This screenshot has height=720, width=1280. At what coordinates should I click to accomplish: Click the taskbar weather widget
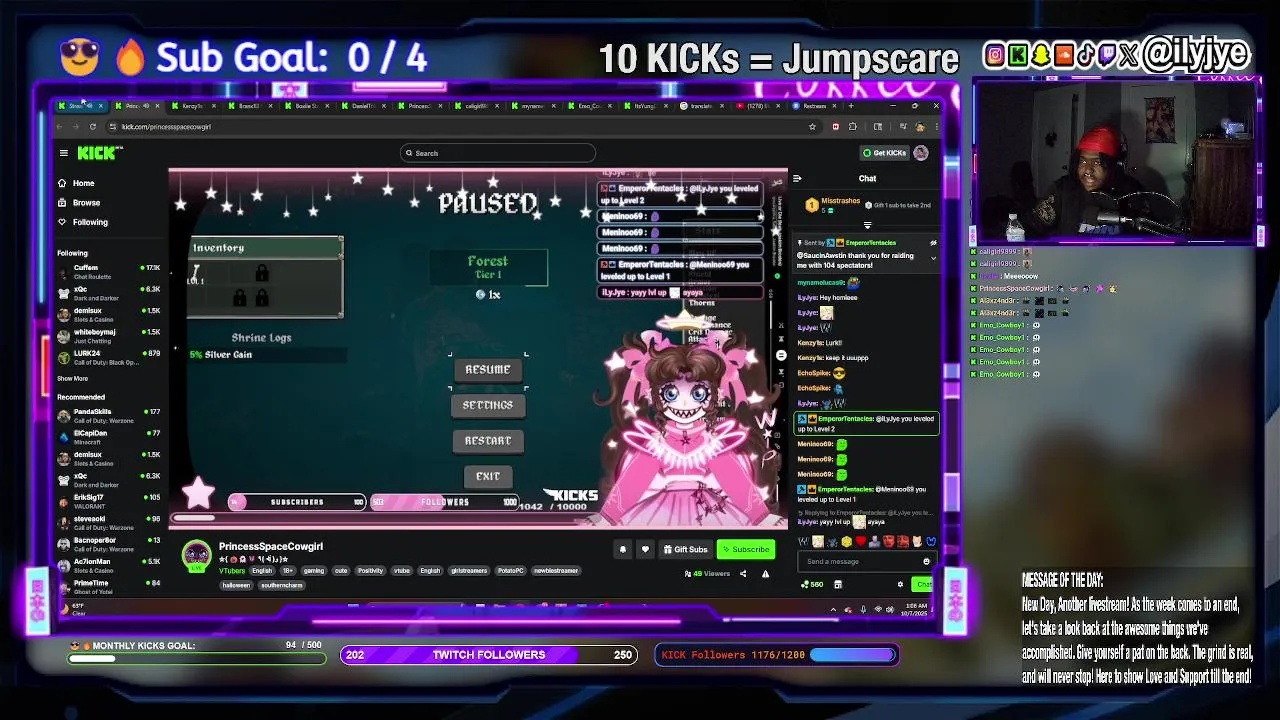coord(75,609)
